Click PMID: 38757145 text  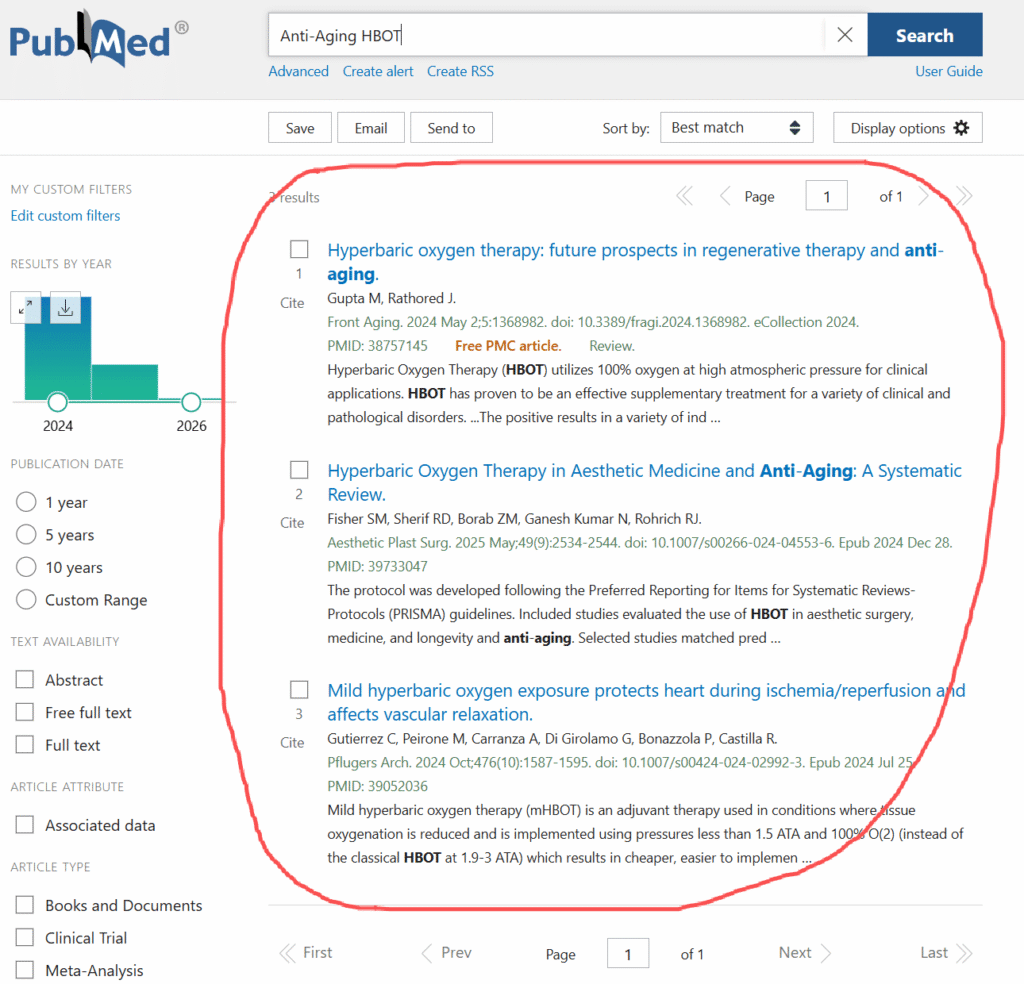click(x=377, y=345)
